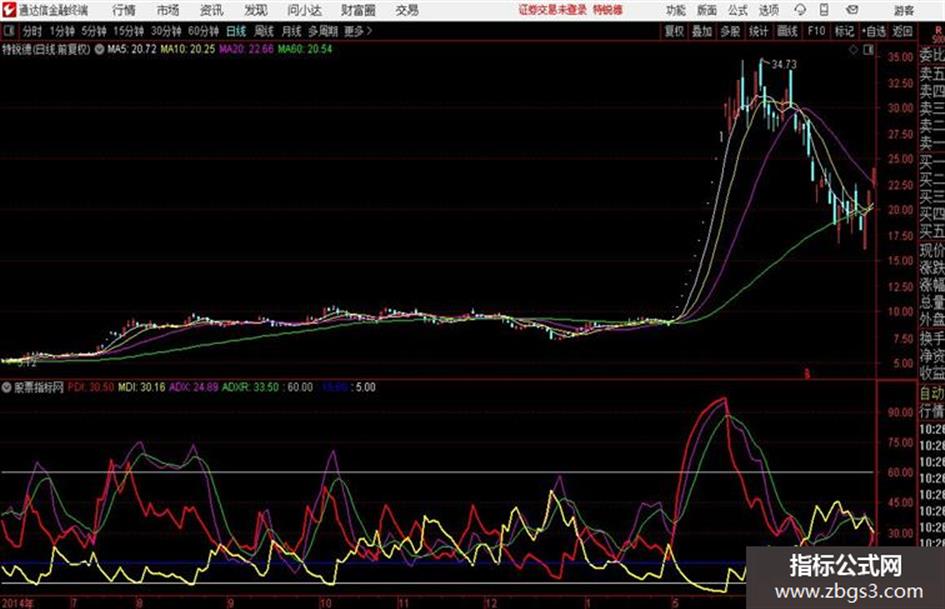Open the 功能 menu
The width and height of the screenshot is (945, 609).
[676, 10]
